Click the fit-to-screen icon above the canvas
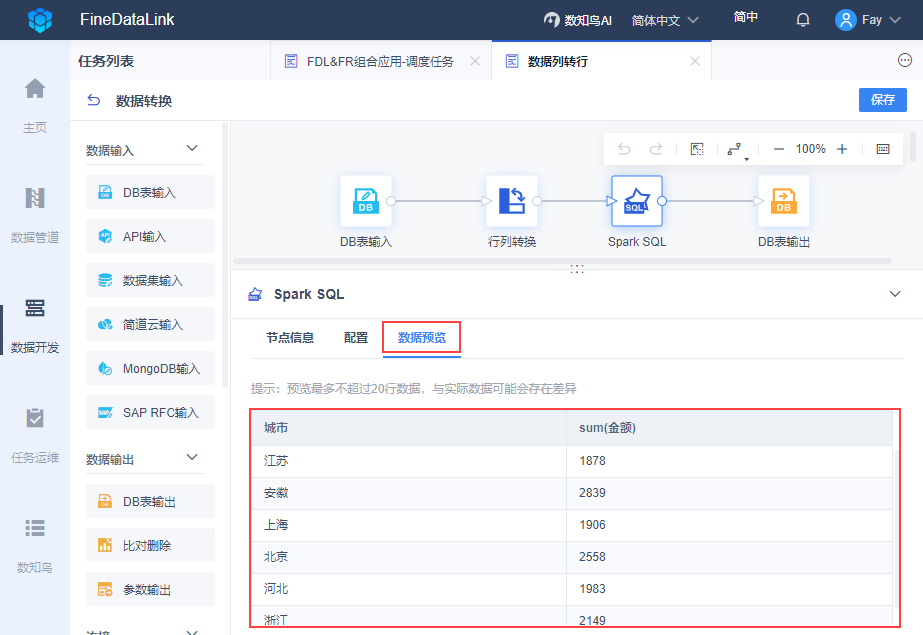Screen dimensions: 923x635 click(x=696, y=148)
